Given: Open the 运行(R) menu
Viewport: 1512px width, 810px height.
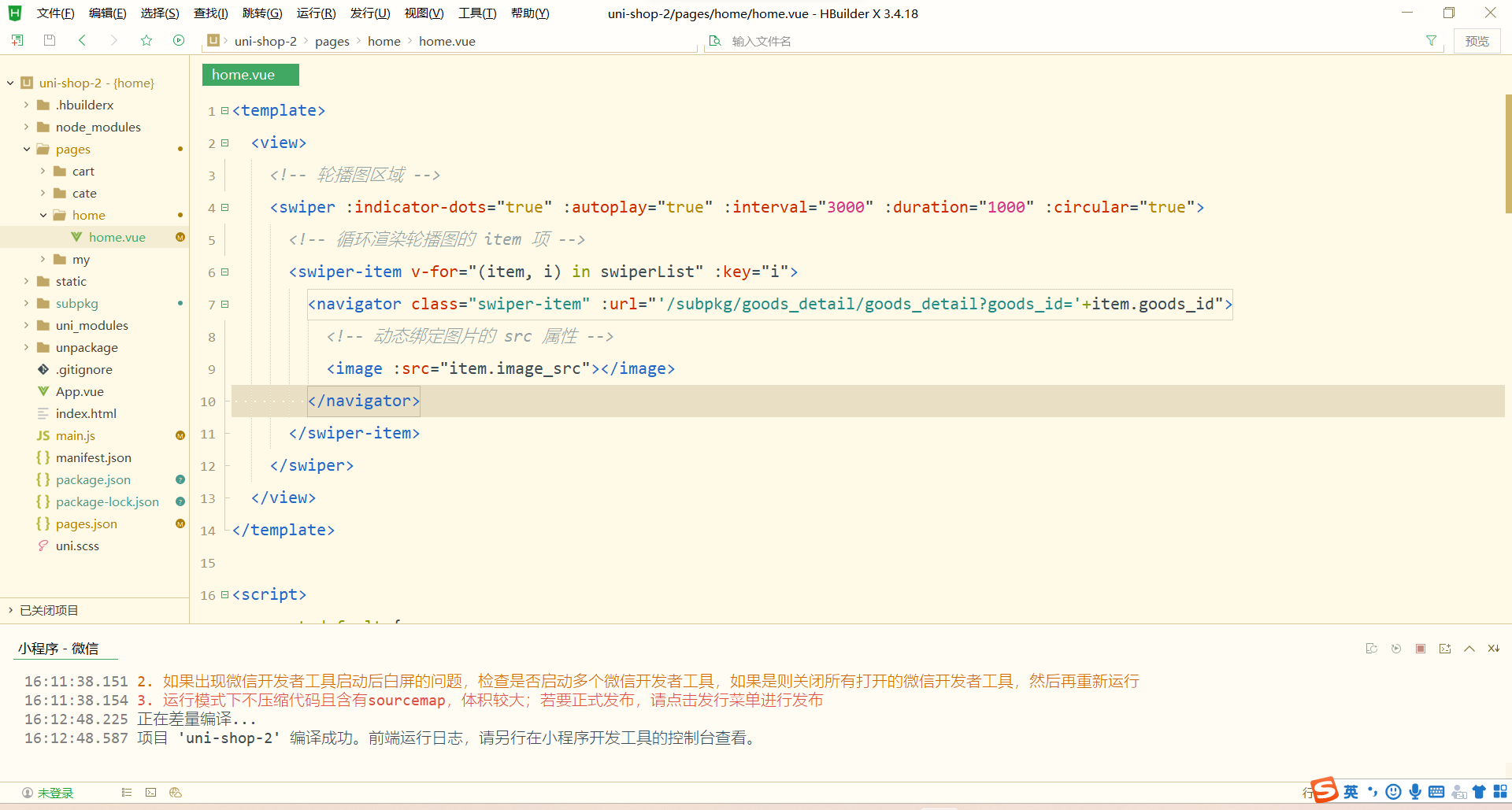Looking at the screenshot, I should pyautogui.click(x=317, y=13).
